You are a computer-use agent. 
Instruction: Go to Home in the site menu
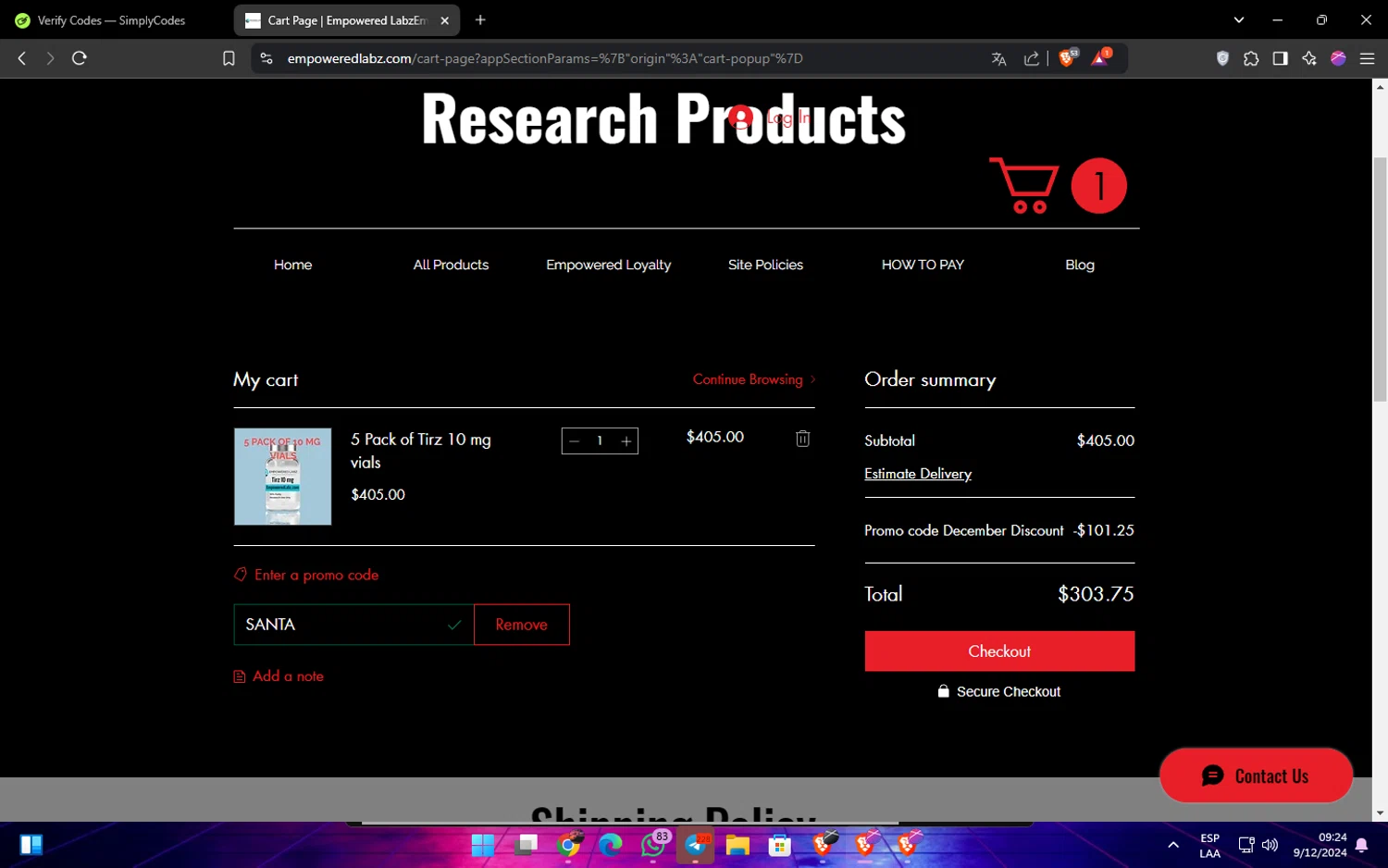tap(292, 265)
